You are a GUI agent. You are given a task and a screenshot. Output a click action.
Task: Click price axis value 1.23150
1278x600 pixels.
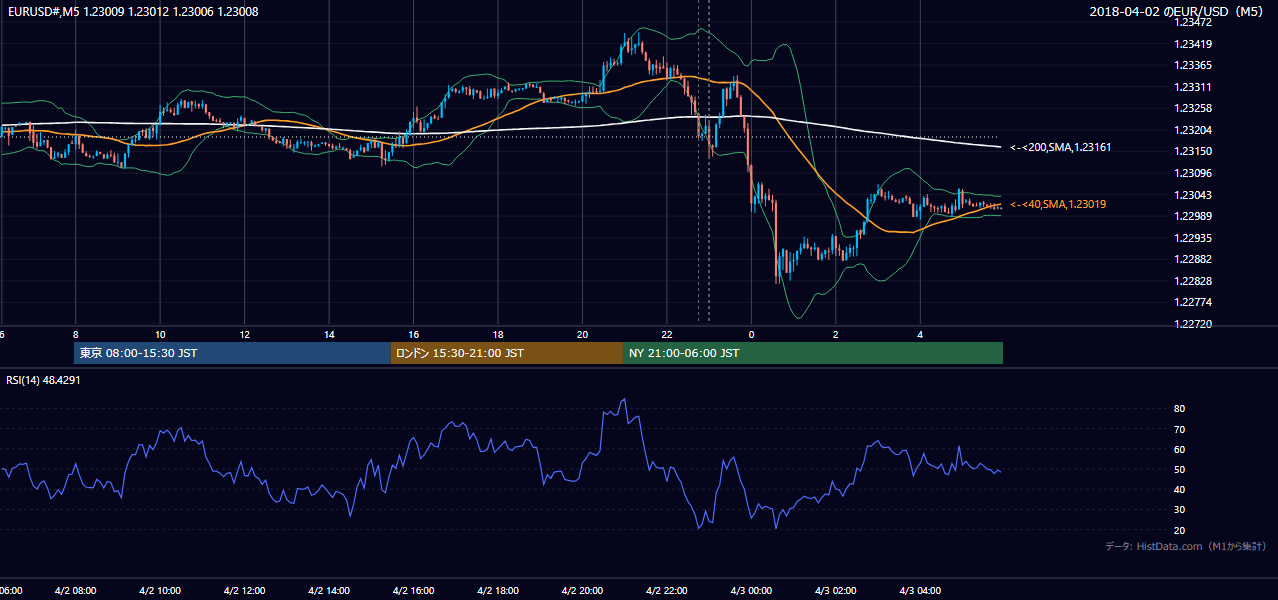[x=1192, y=151]
